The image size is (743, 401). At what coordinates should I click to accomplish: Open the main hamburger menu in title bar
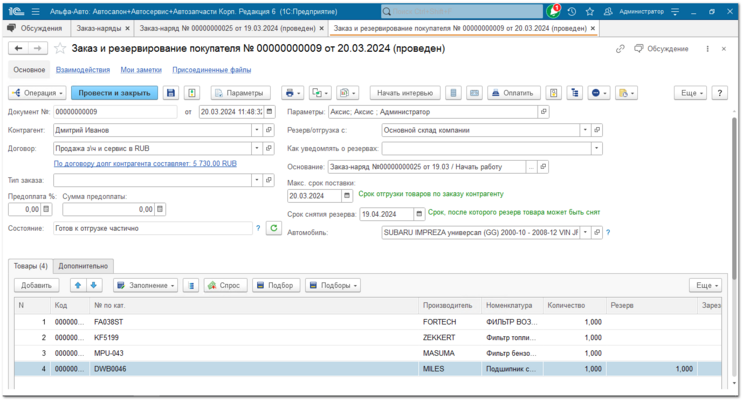[36, 11]
